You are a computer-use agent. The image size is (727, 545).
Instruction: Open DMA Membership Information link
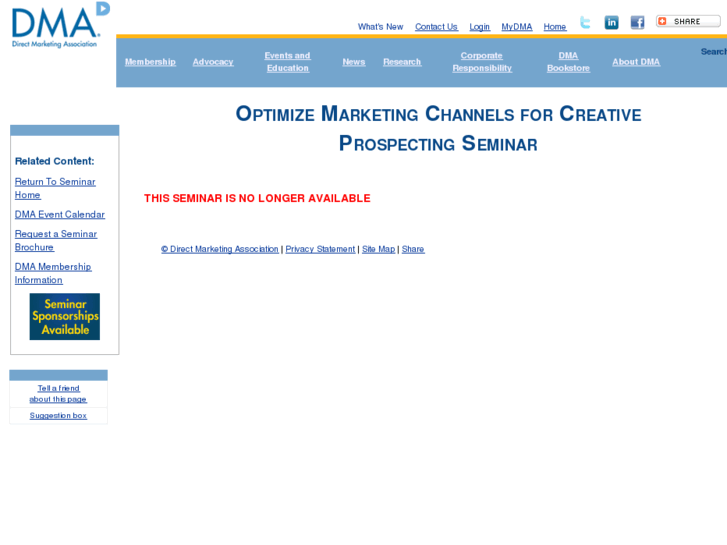(53, 273)
